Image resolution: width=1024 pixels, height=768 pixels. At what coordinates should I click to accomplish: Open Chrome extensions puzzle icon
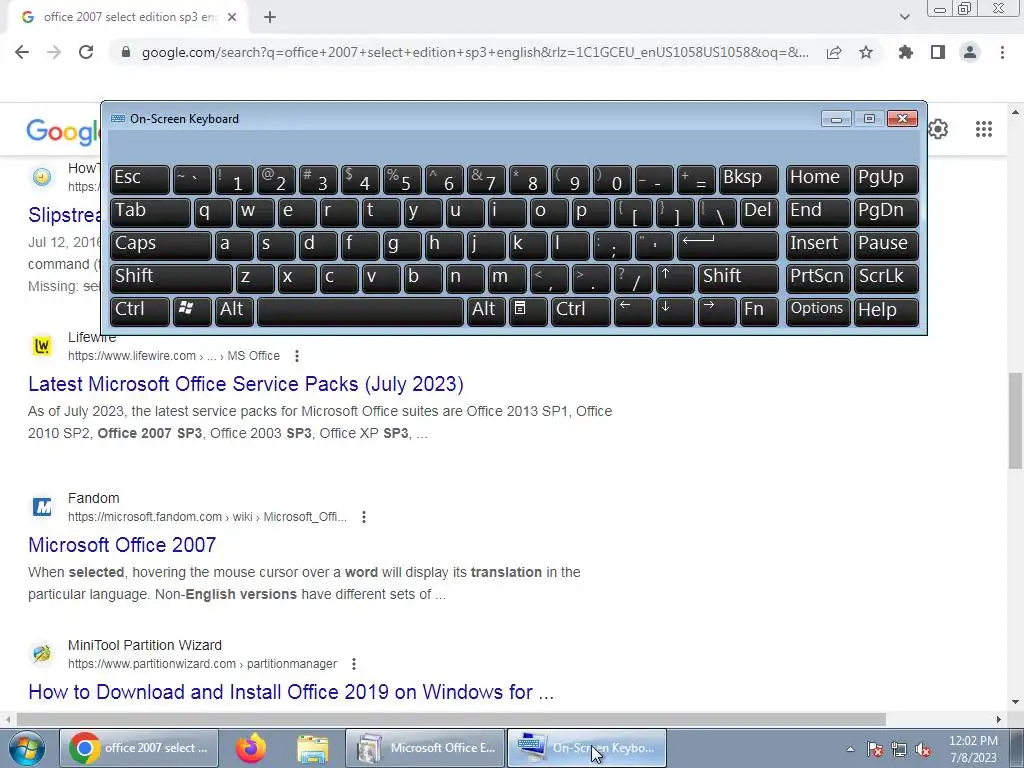(905, 52)
